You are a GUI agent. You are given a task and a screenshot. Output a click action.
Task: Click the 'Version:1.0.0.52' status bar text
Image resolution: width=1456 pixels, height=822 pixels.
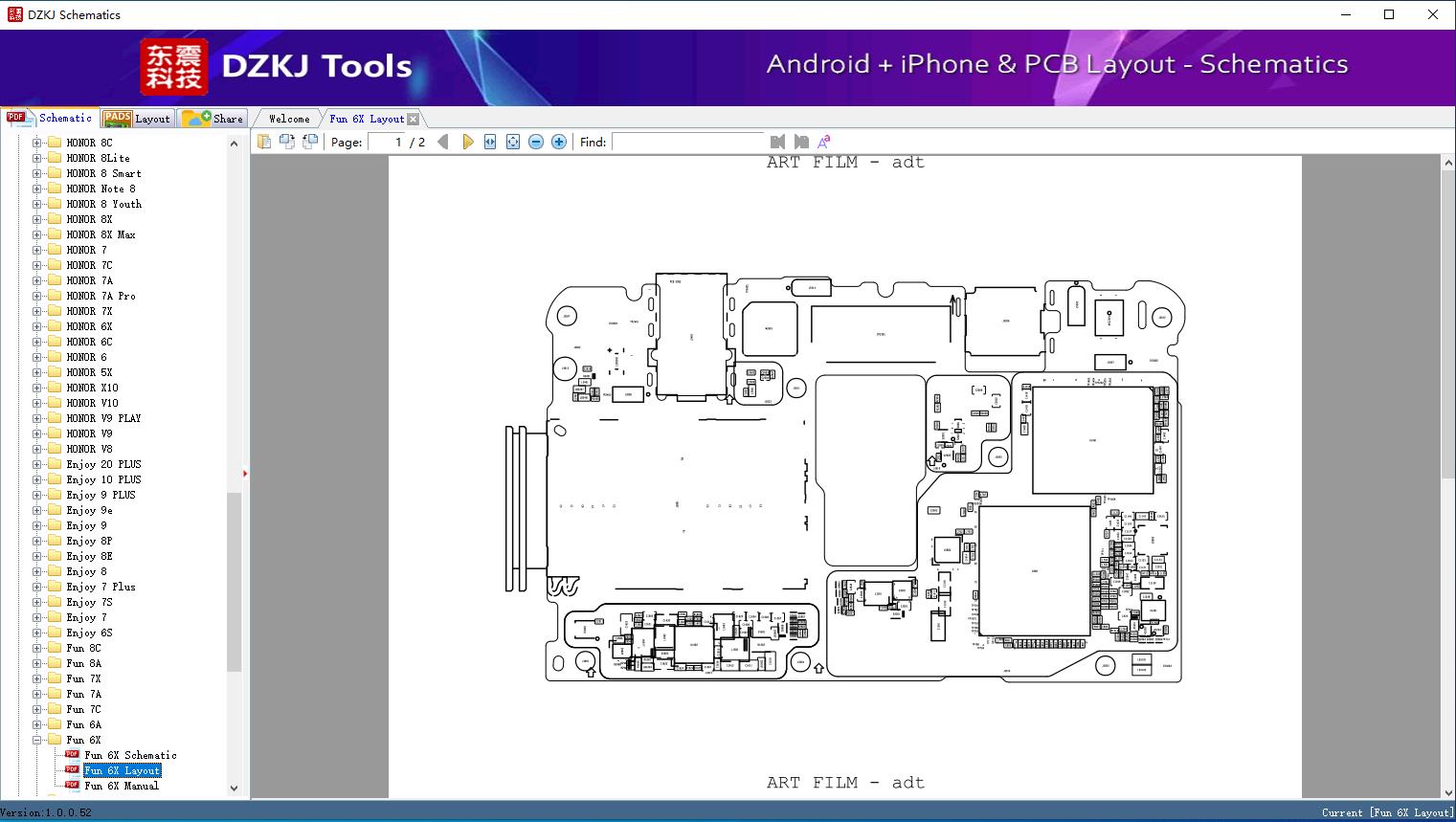[46, 812]
